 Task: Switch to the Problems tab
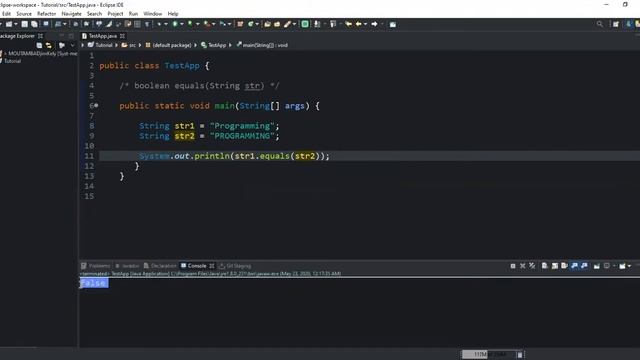(x=96, y=266)
